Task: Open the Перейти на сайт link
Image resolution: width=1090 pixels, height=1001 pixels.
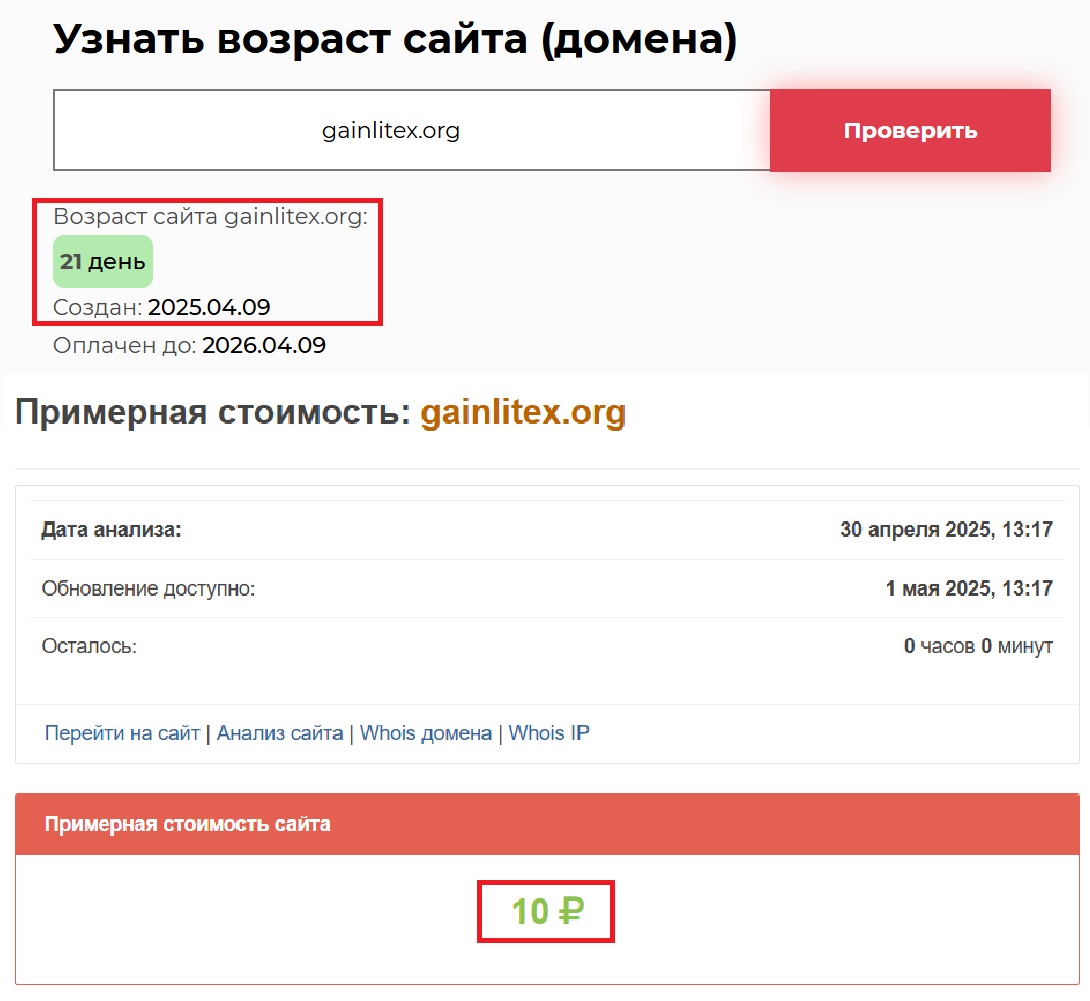Action: (x=123, y=733)
